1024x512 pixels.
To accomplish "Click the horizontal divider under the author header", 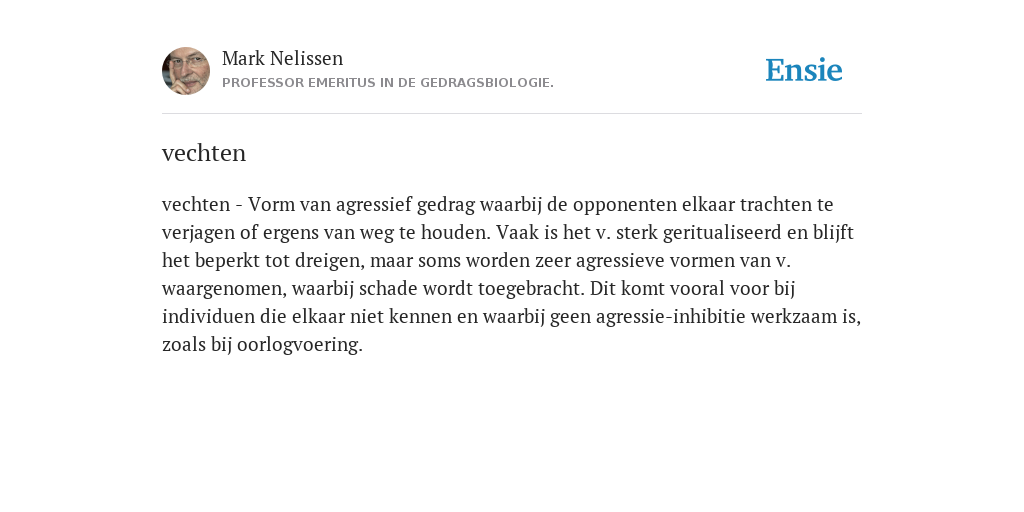I will tap(512, 114).
